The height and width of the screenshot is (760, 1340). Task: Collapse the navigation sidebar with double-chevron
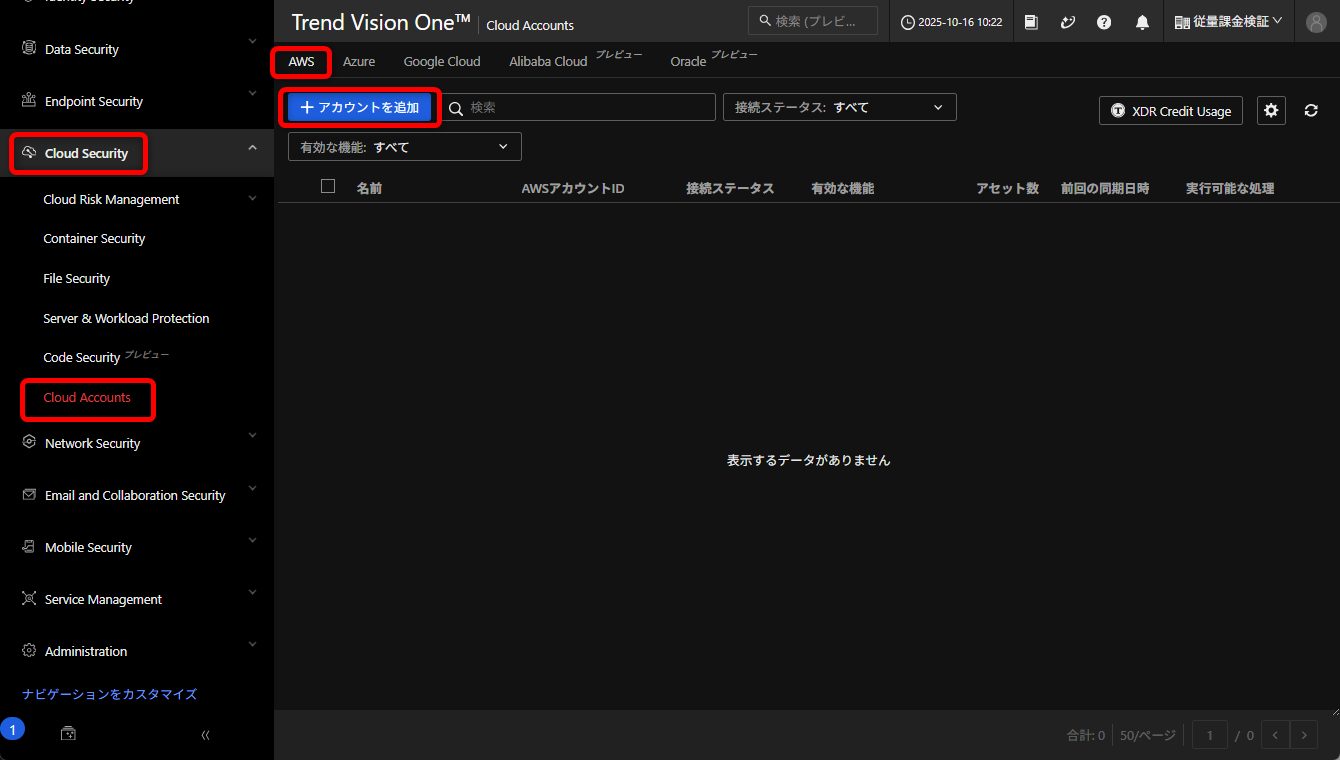205,735
